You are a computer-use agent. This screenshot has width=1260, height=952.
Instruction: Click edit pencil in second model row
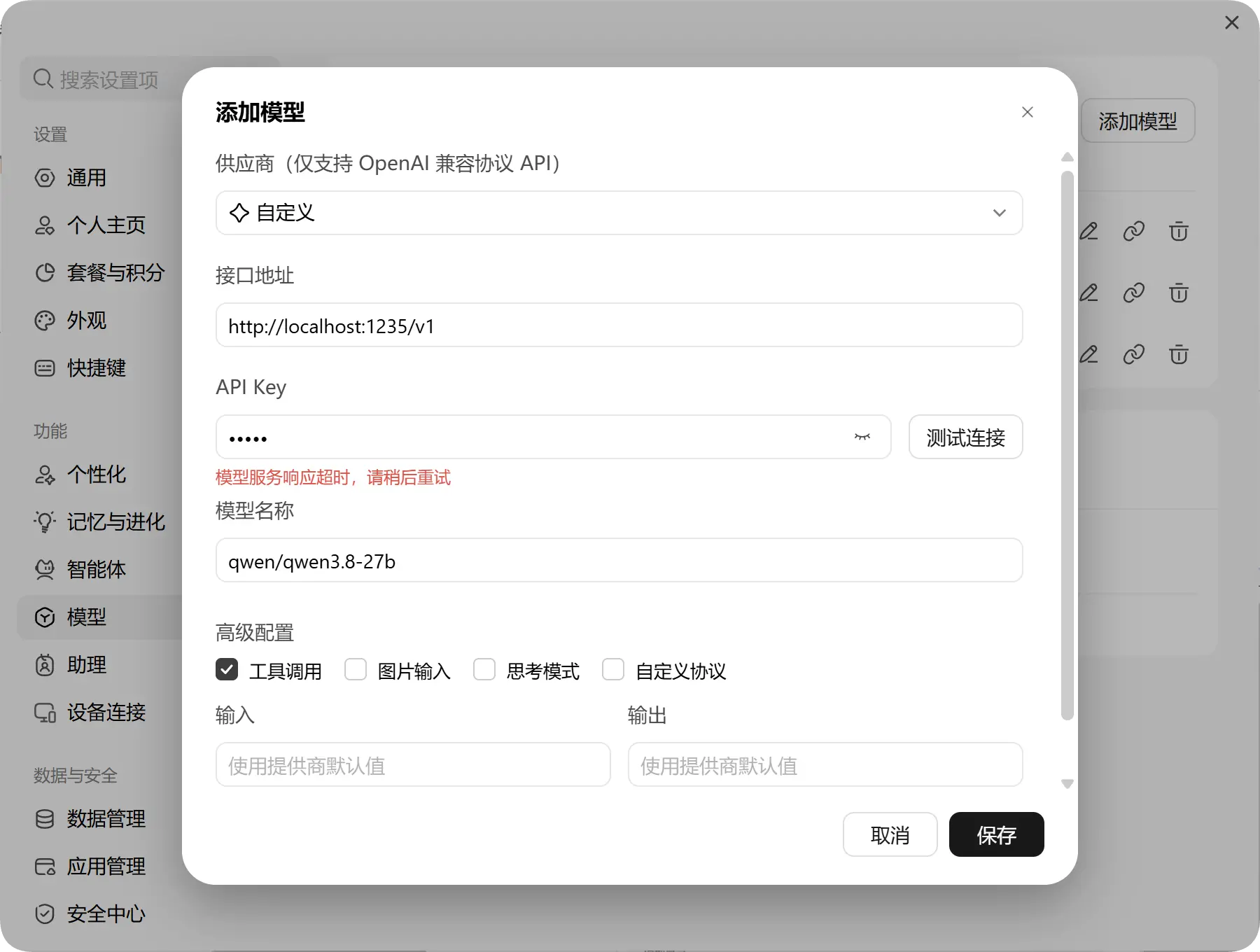[1088, 293]
